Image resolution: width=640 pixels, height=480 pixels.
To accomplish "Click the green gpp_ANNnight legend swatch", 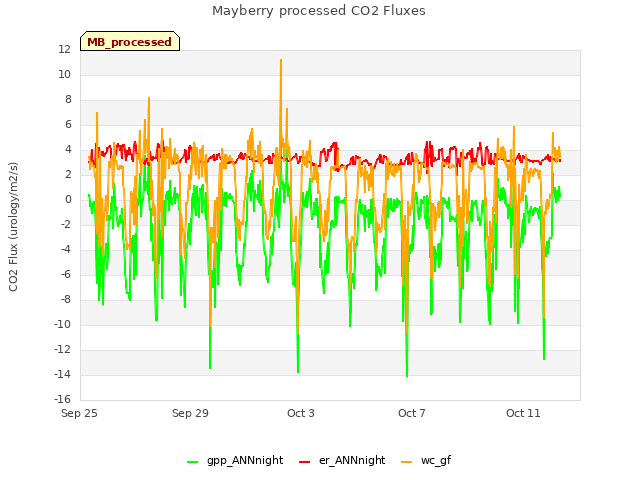I will [x=192, y=462].
